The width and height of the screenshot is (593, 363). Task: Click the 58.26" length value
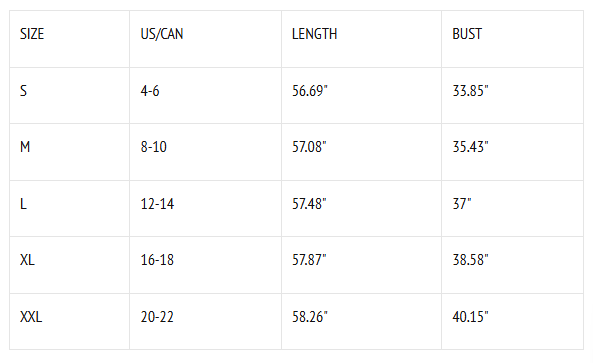coord(309,316)
